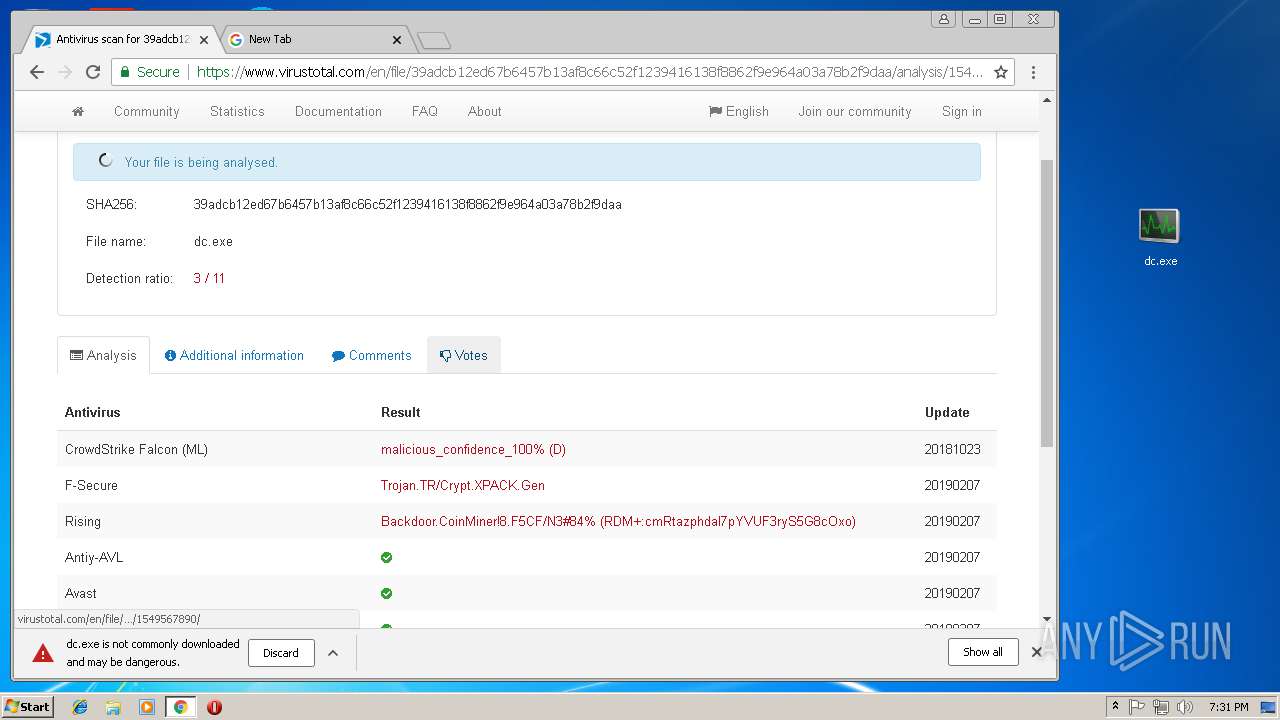Click the Antiy-AVL green check mark
Screen dimensions: 1280x720
coord(387,557)
